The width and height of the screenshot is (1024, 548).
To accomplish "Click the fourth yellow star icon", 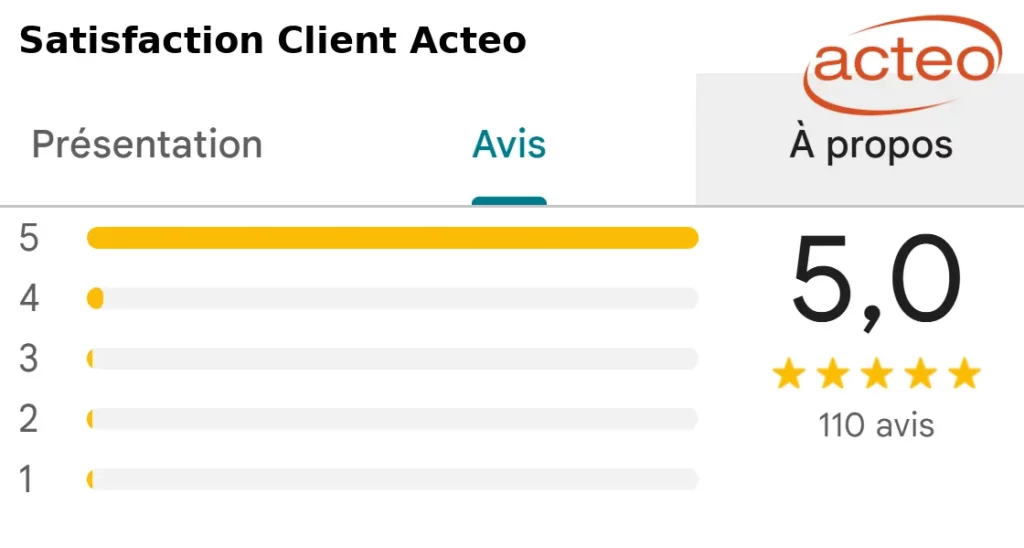I will tap(921, 374).
